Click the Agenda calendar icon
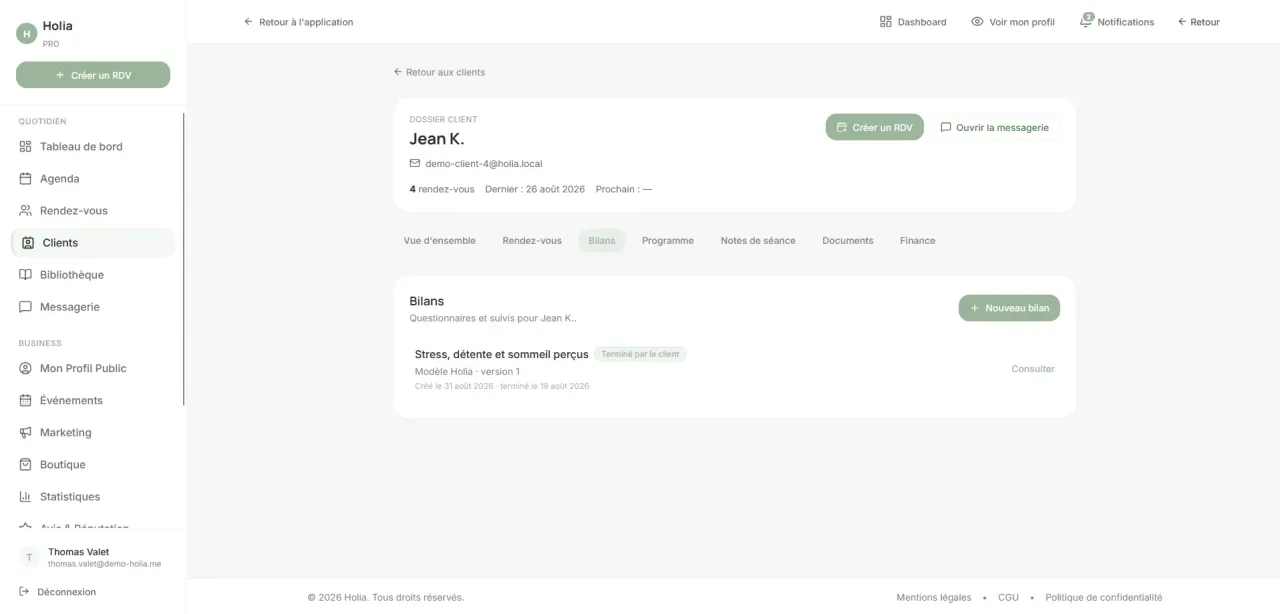Viewport: 1280px width, 614px height. (x=26, y=178)
